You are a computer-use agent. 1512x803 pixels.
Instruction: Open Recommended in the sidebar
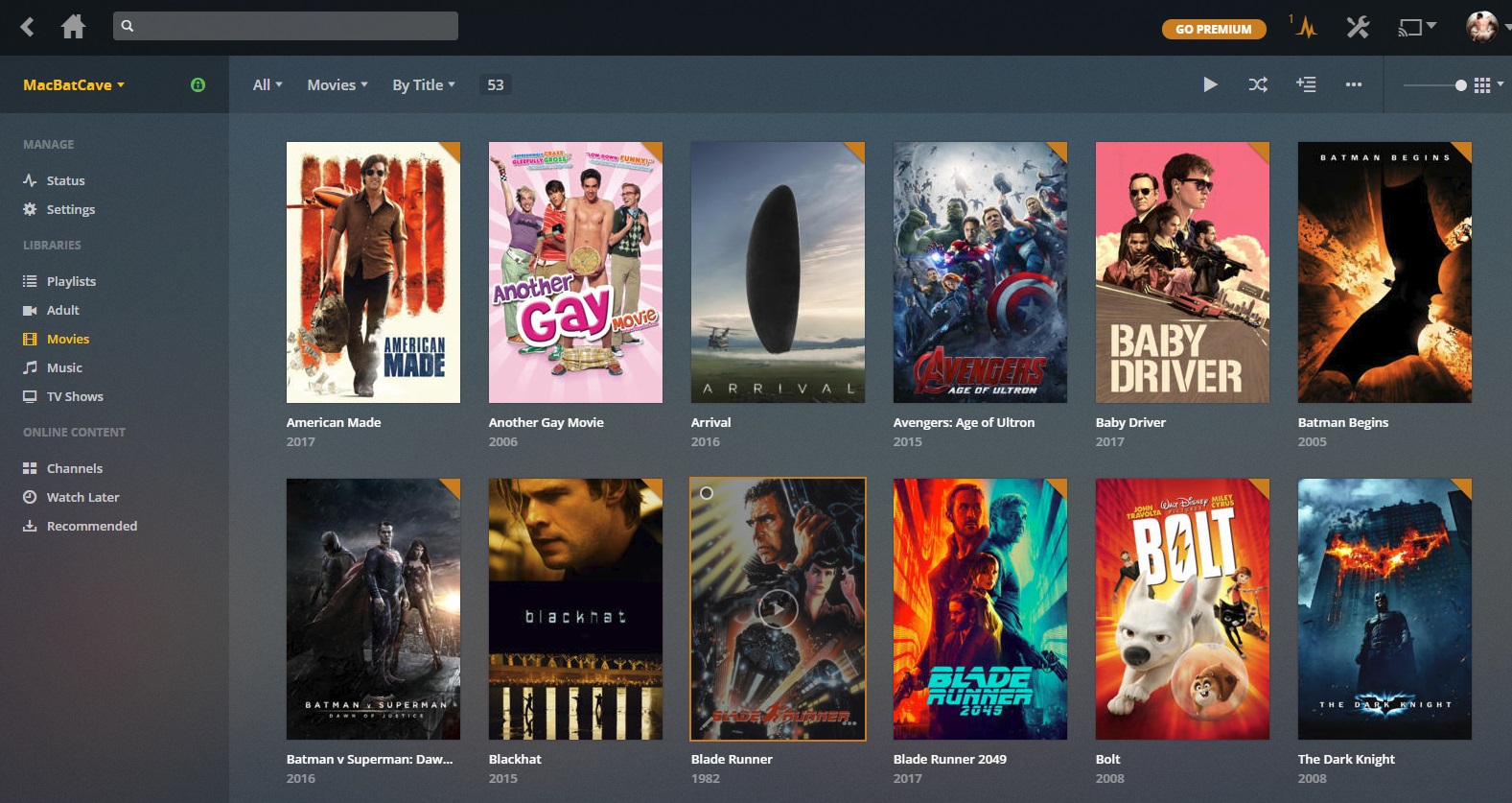pos(92,526)
